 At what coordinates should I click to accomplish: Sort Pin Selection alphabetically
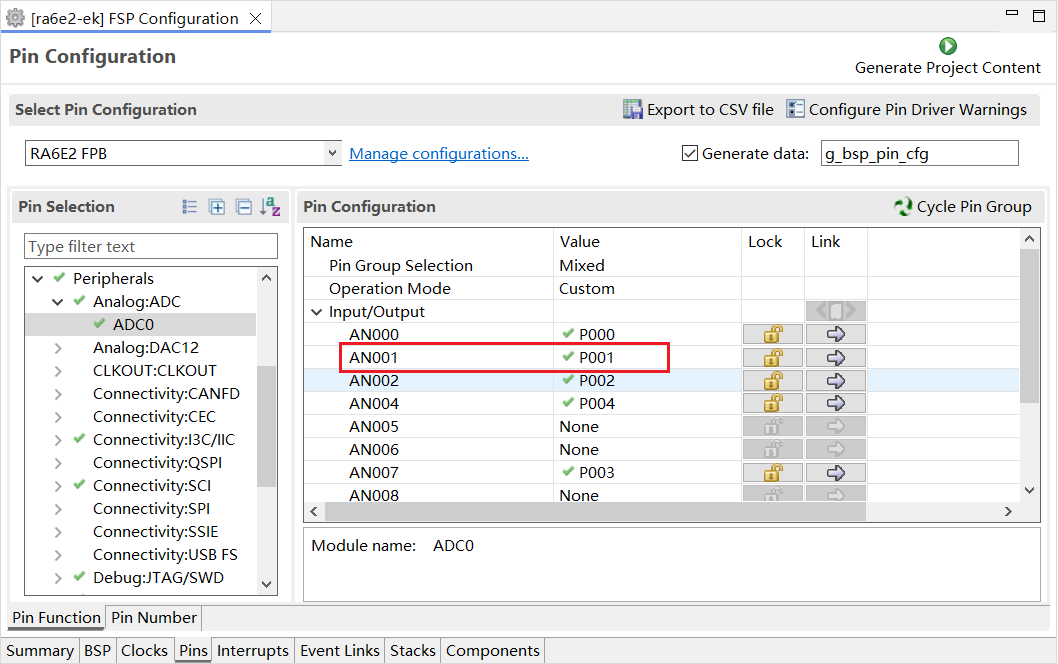(x=270, y=207)
